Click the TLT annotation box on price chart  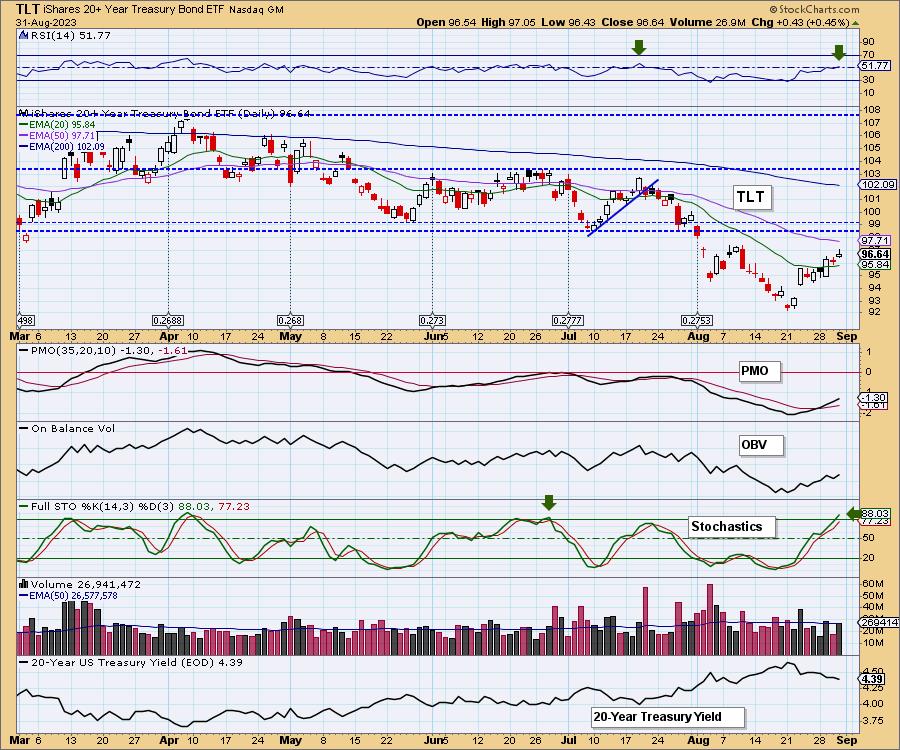751,197
